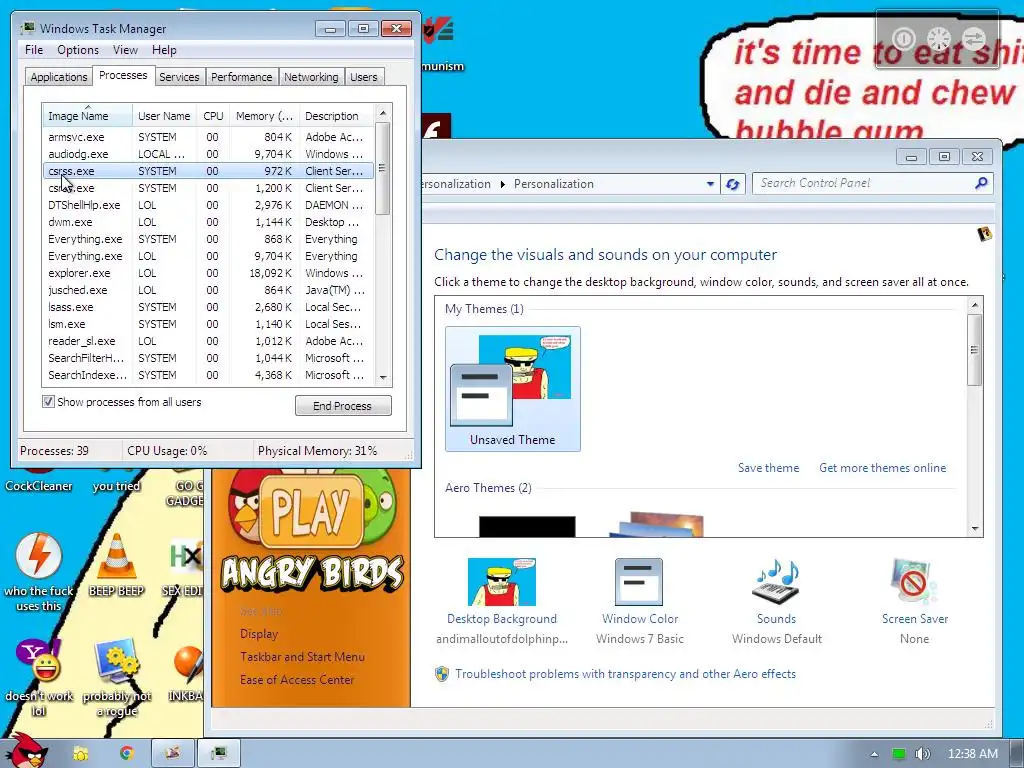This screenshot has width=1024, height=768.
Task: Click the themes list scroll up arrow
Action: tap(974, 305)
